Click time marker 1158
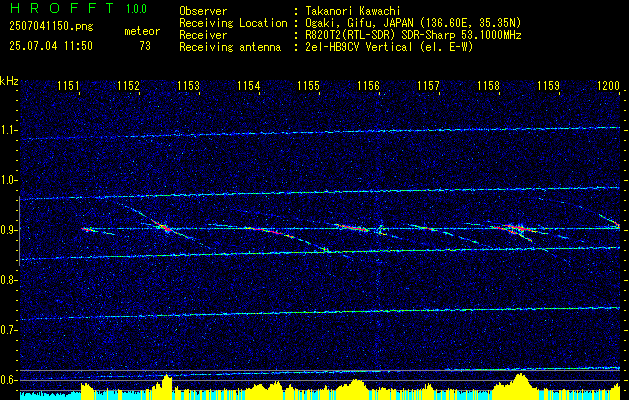The image size is (629, 400). click(x=488, y=86)
